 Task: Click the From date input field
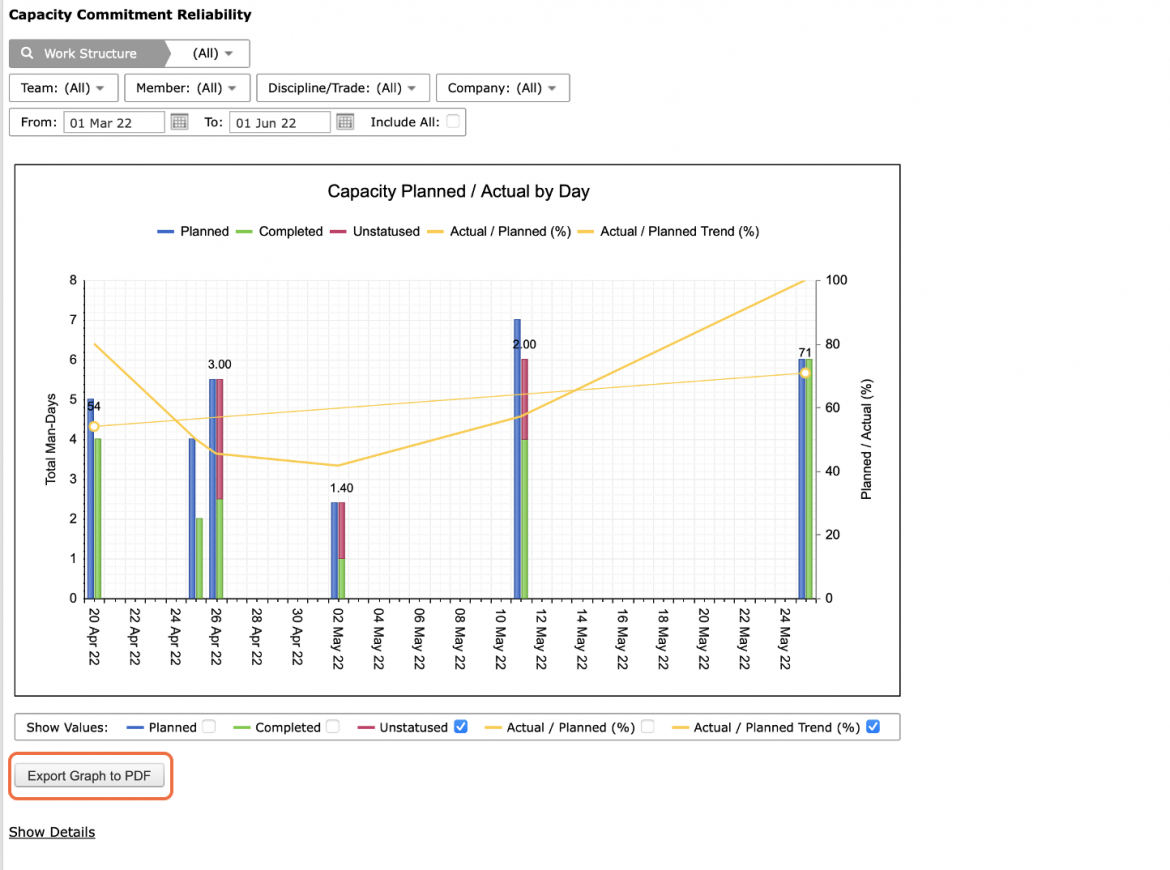(x=114, y=122)
